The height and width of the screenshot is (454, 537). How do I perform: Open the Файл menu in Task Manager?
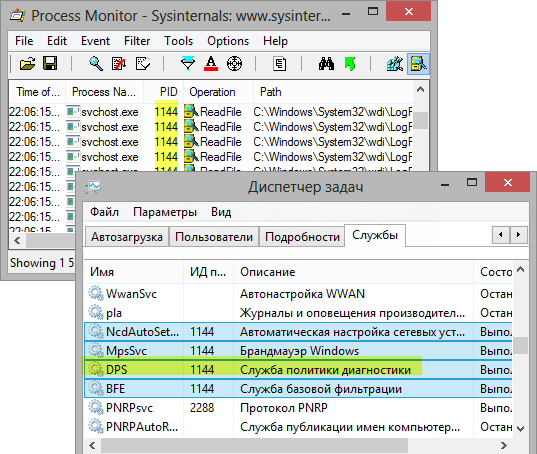(104, 212)
